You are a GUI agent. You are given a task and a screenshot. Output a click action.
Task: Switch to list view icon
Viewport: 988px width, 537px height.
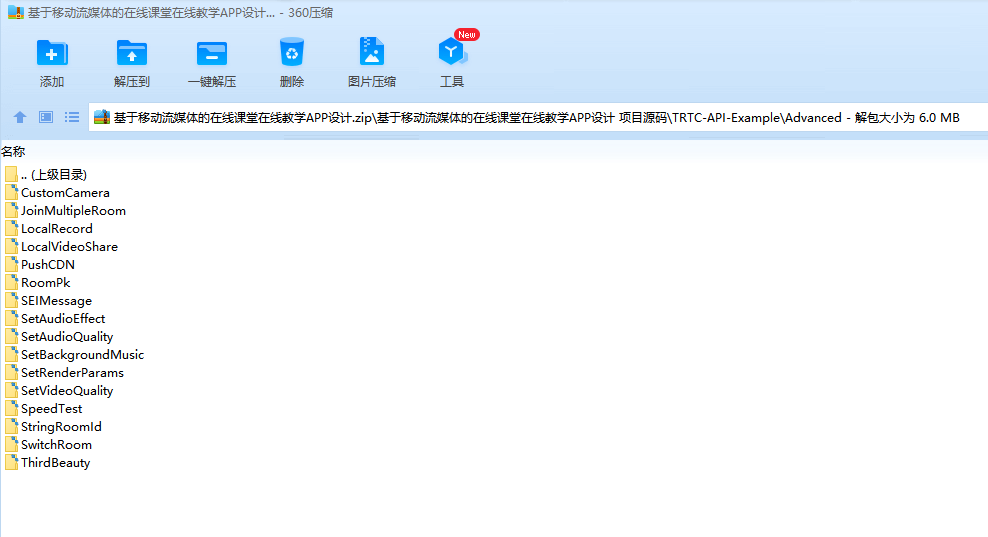tap(72, 117)
